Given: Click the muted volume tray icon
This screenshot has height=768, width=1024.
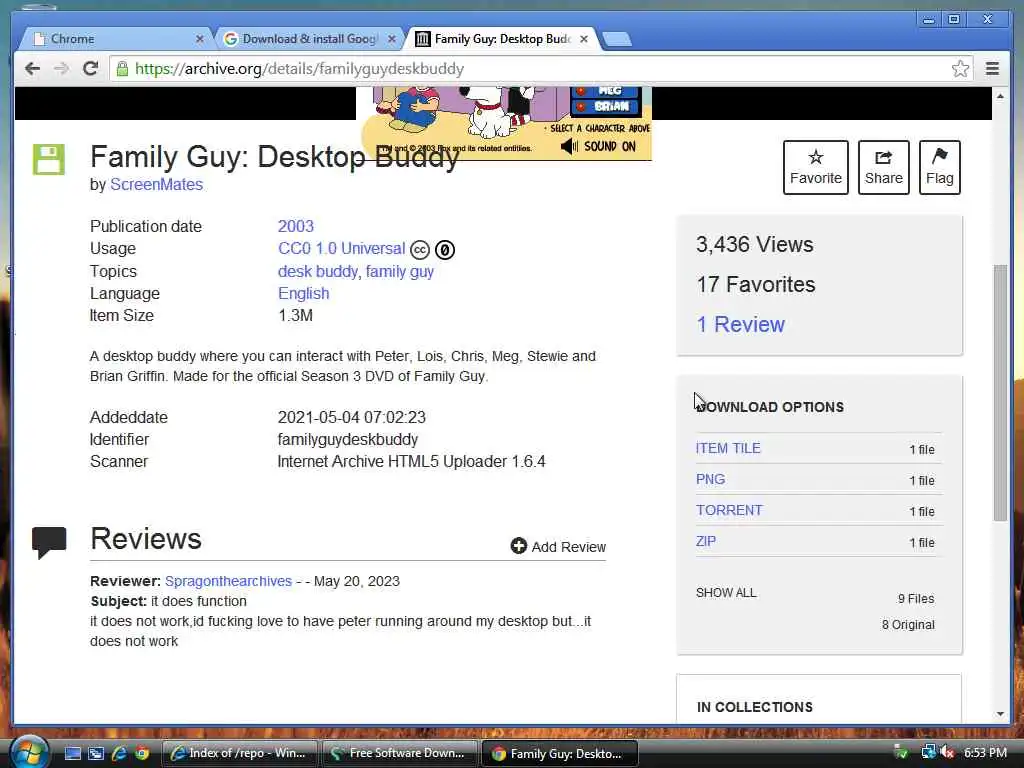Looking at the screenshot, I should coord(947,753).
